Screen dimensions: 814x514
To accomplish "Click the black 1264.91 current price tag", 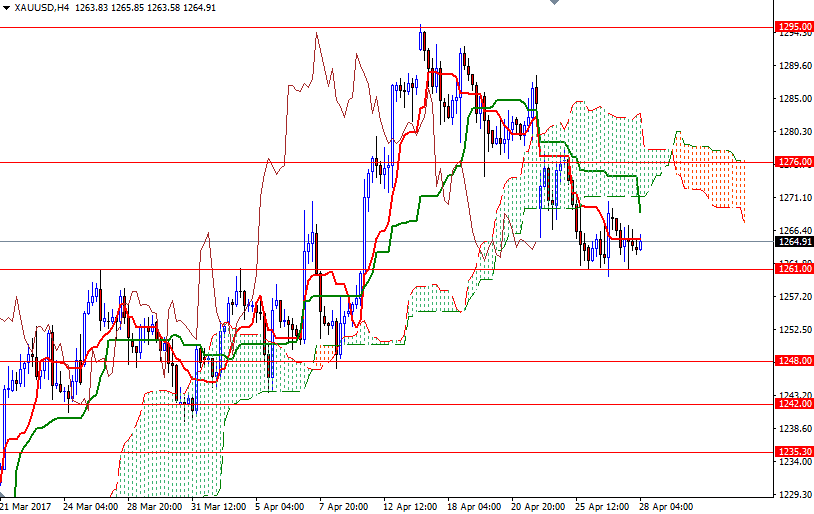I will (794, 241).
